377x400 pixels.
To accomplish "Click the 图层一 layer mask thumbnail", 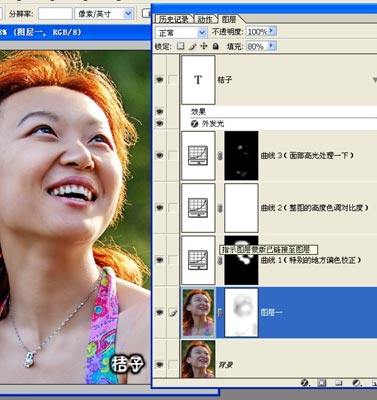I will click(x=241, y=312).
